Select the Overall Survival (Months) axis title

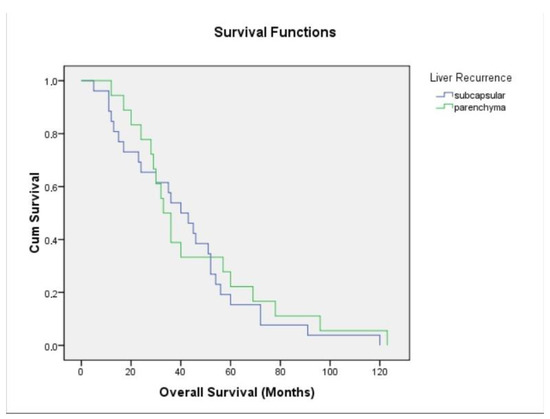[237, 392]
